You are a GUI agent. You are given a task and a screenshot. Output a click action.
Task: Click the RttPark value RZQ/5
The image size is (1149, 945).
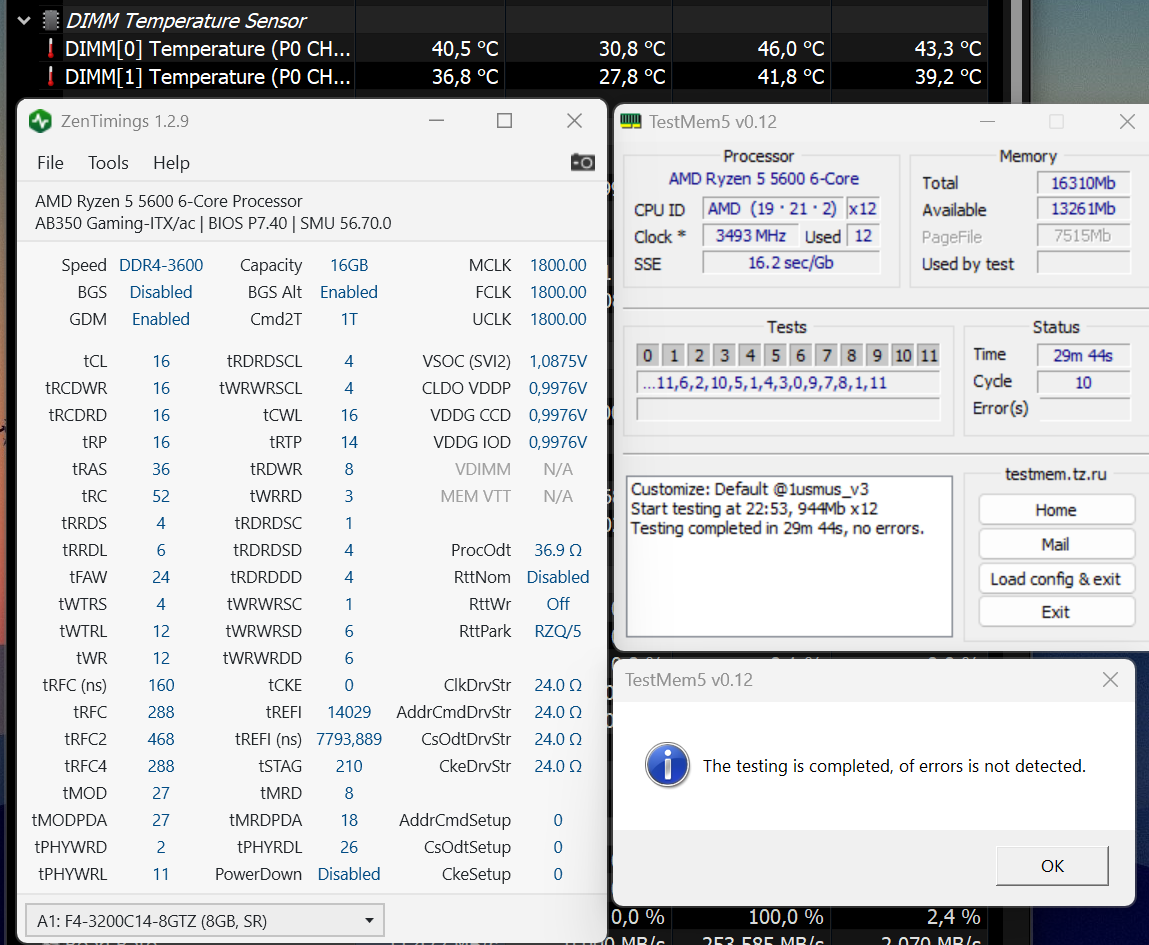click(558, 631)
